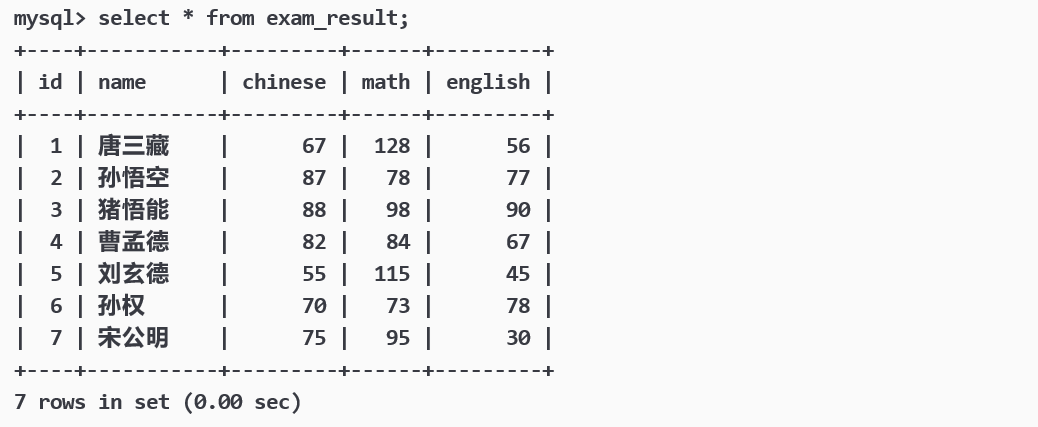The image size is (1038, 427).
Task: Click the 'select * from exam_result;' command text
Action: pyautogui.click(x=254, y=19)
